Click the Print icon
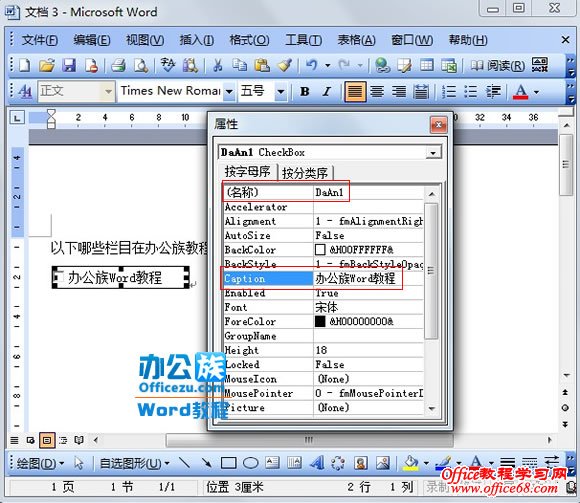 coord(118,65)
